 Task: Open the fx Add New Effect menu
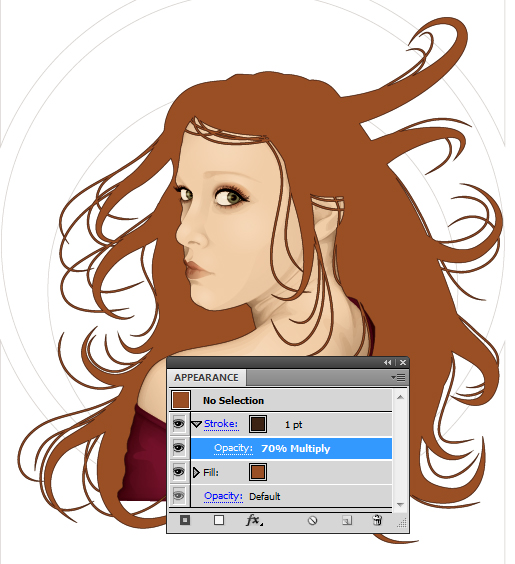click(254, 520)
